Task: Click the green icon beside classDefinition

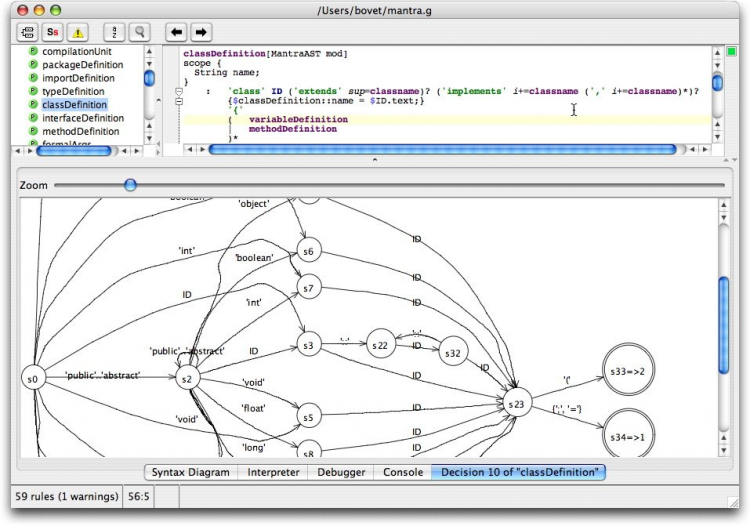Action: coord(33,104)
